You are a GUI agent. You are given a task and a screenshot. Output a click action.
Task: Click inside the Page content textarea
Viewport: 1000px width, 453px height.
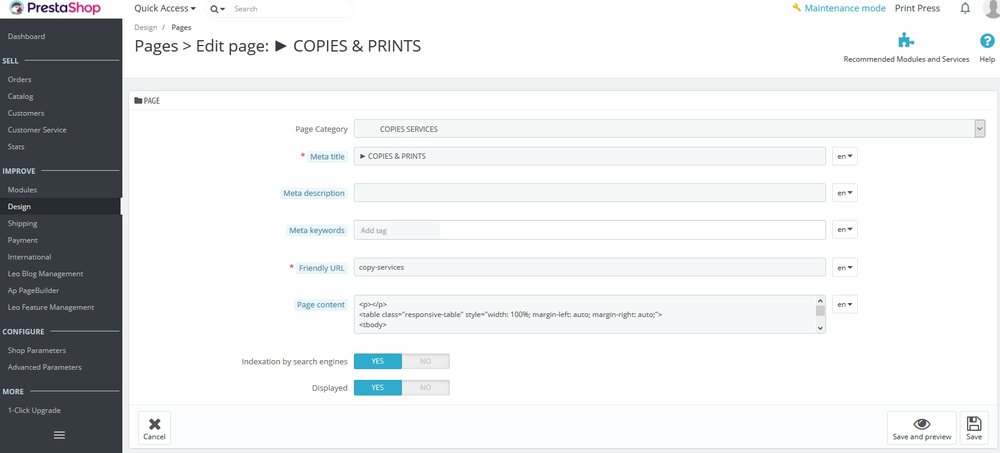coord(585,314)
